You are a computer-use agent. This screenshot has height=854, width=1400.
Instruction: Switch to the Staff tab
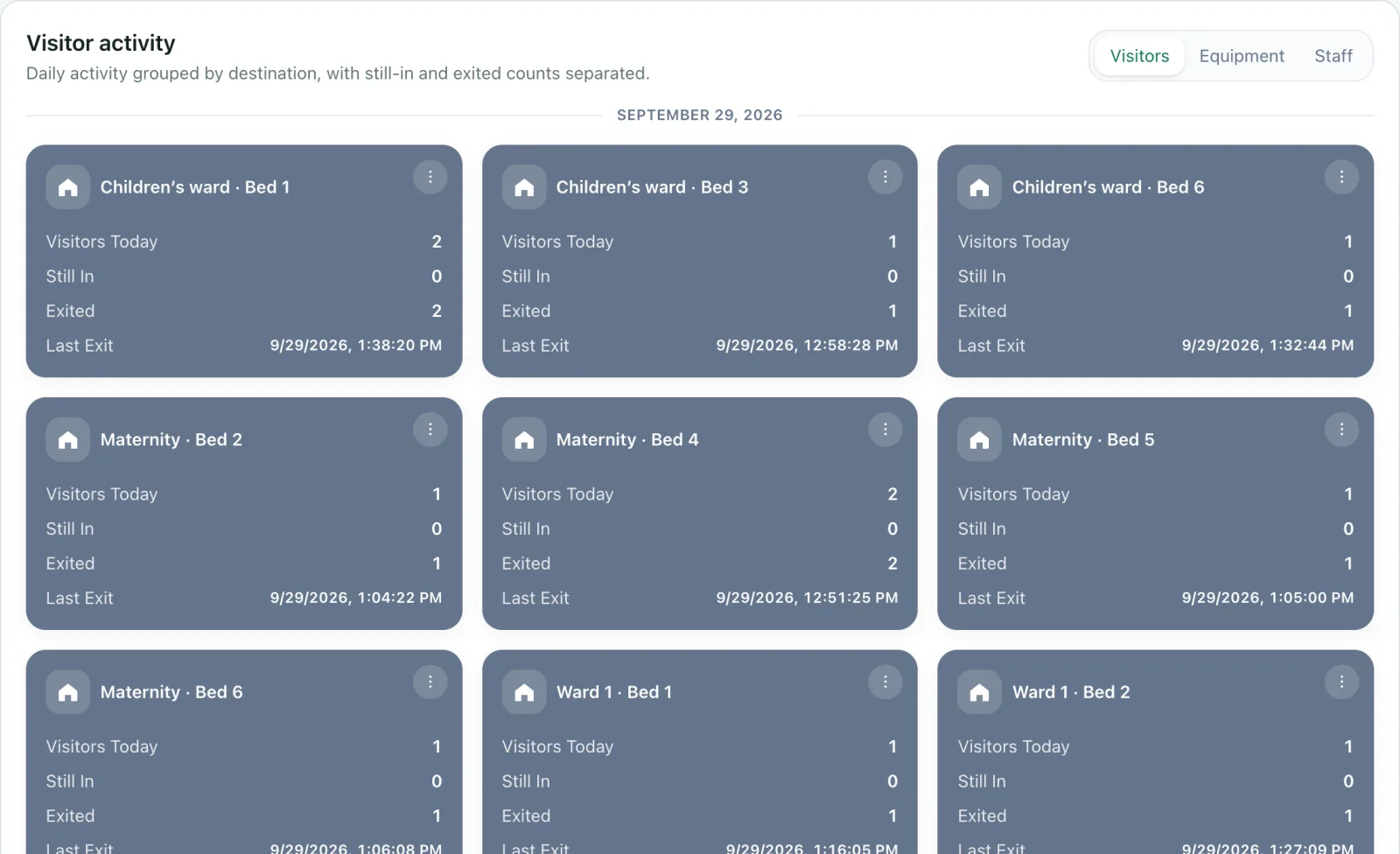pyautogui.click(x=1333, y=56)
